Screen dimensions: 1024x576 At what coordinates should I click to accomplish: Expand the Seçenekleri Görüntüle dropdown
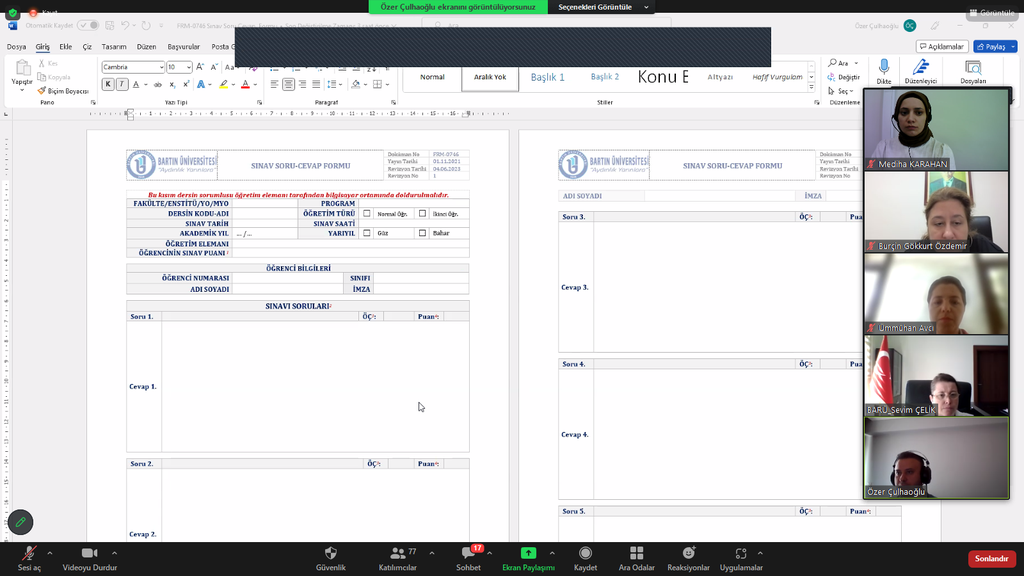click(646, 7)
